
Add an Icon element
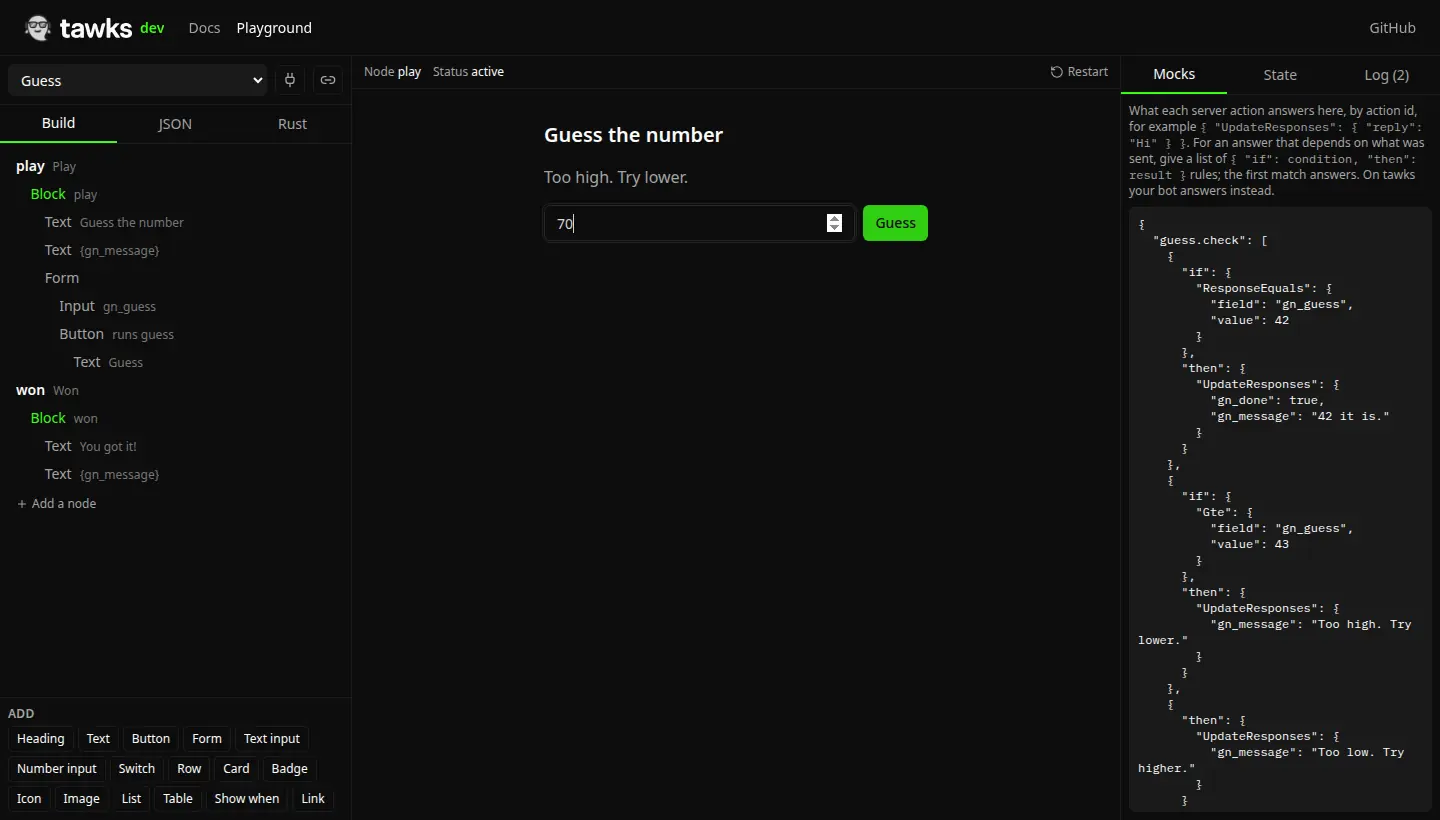tap(29, 799)
